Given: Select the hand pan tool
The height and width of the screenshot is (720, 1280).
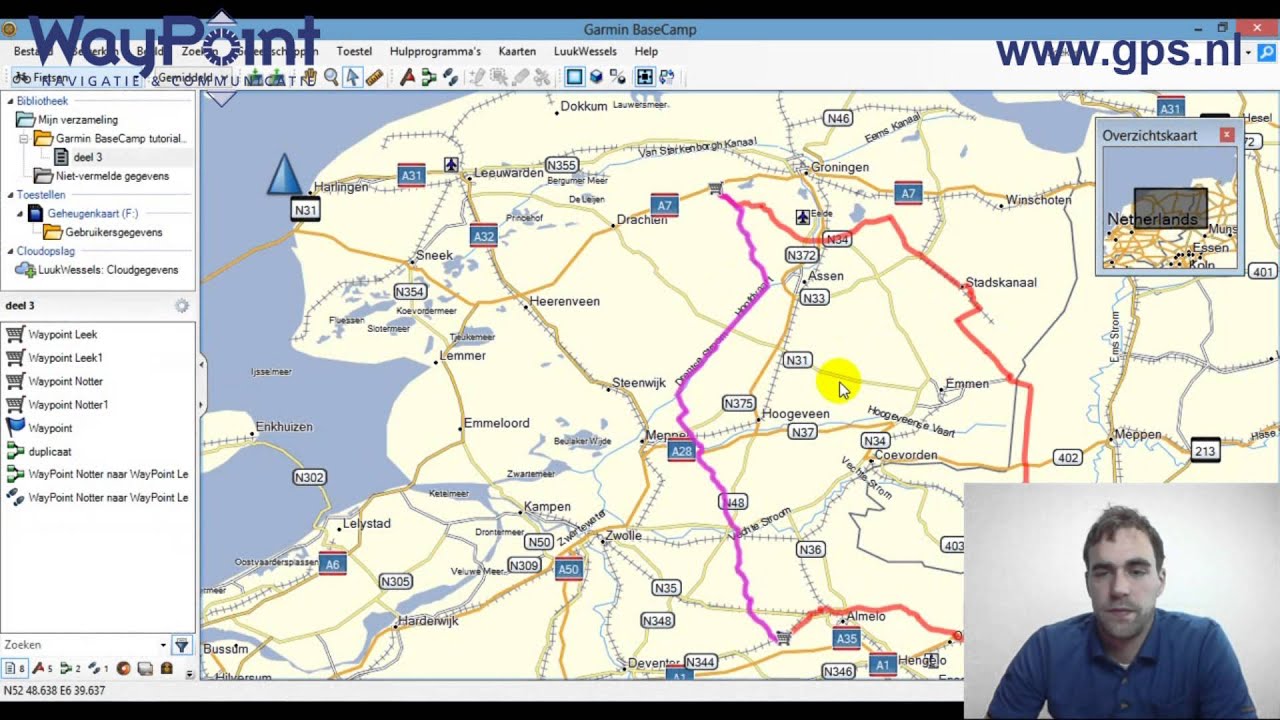Looking at the screenshot, I should coord(309,77).
